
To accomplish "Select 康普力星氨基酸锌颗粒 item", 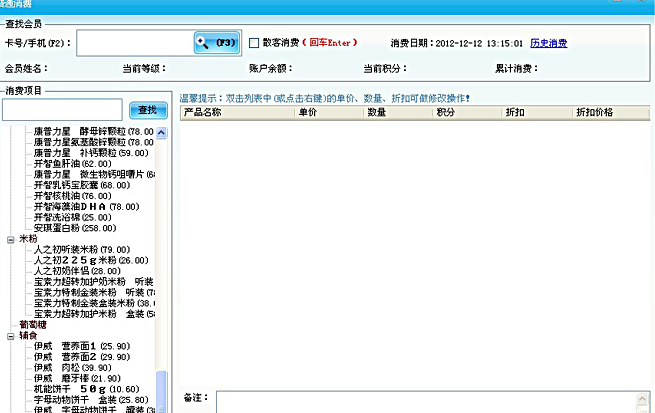I will click(94, 142).
